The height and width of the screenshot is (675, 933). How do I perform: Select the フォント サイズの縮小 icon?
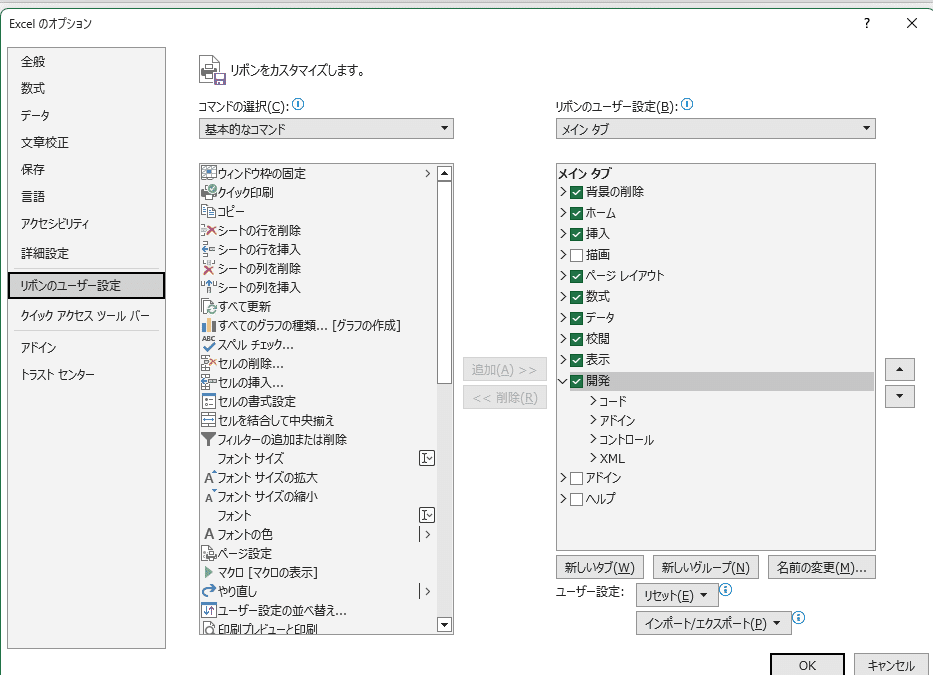click(x=209, y=496)
